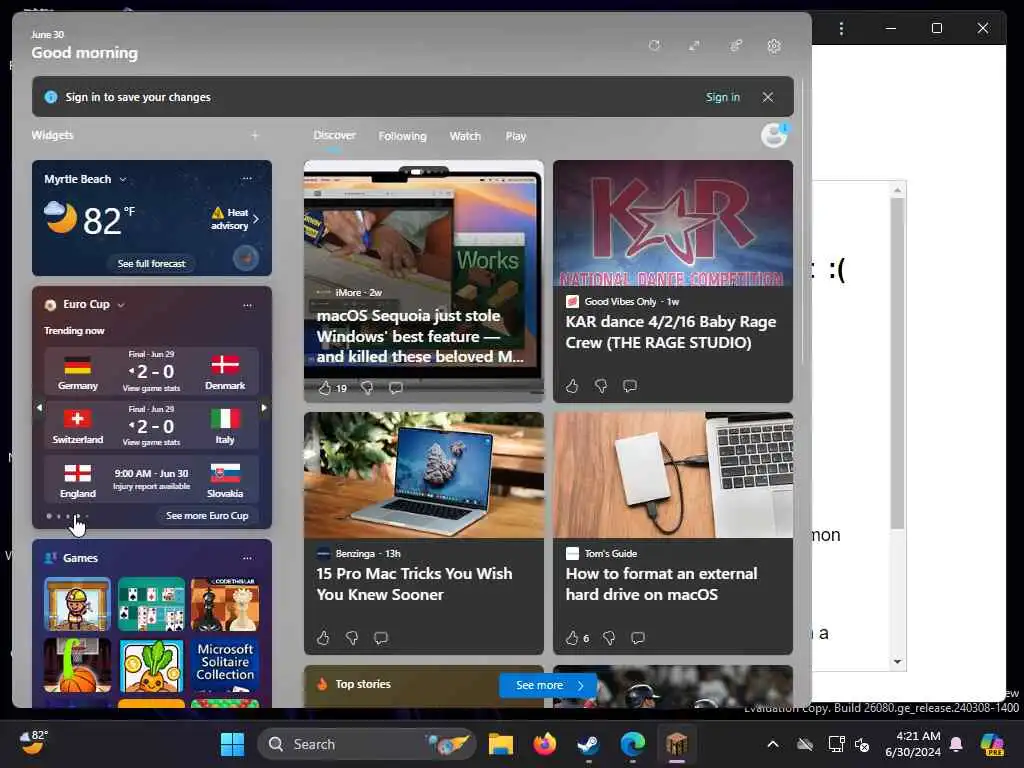This screenshot has width=1024, height=768.
Task: Expand widgets board to full view
Action: click(x=694, y=46)
